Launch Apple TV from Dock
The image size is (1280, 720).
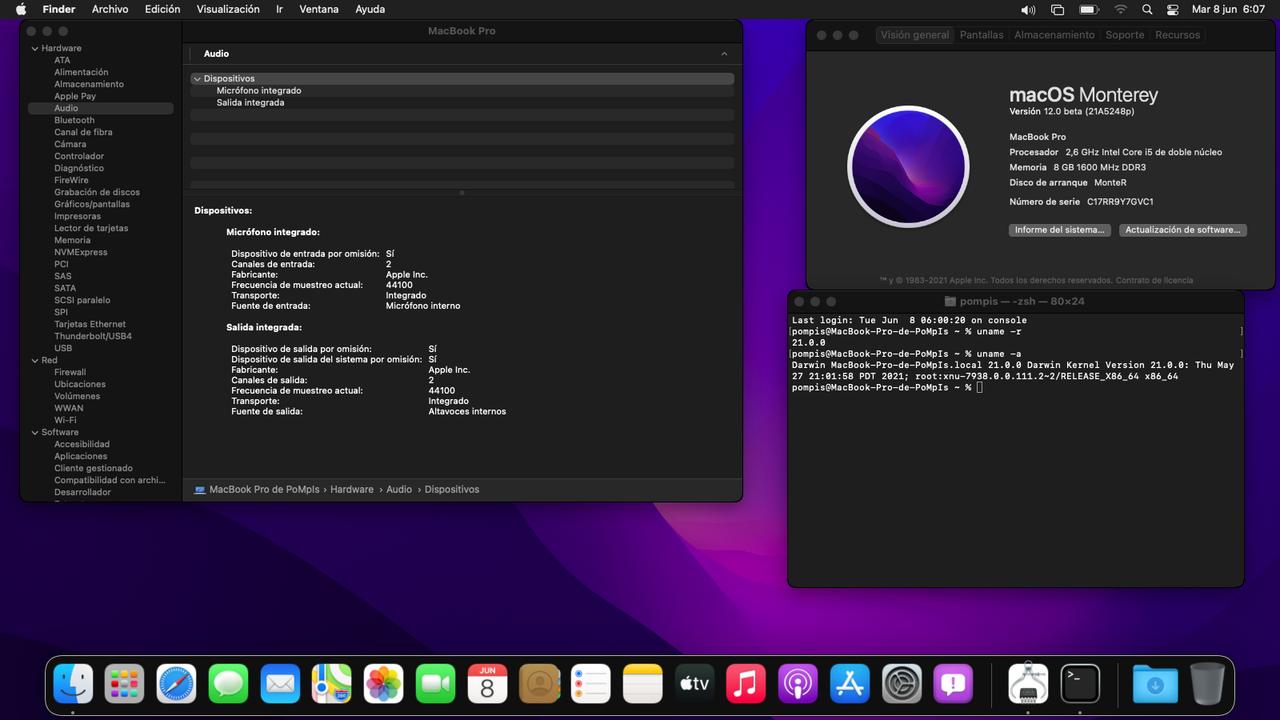coord(695,684)
